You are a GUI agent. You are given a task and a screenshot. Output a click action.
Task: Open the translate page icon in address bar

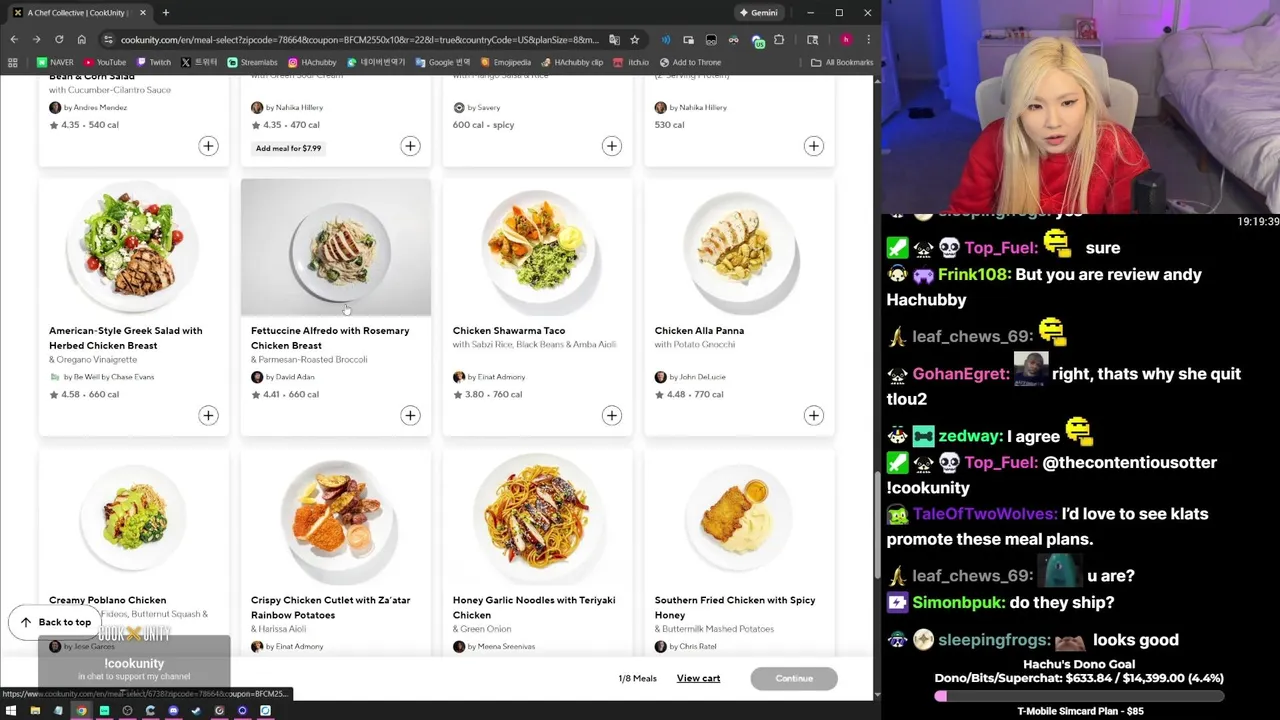pyautogui.click(x=614, y=40)
